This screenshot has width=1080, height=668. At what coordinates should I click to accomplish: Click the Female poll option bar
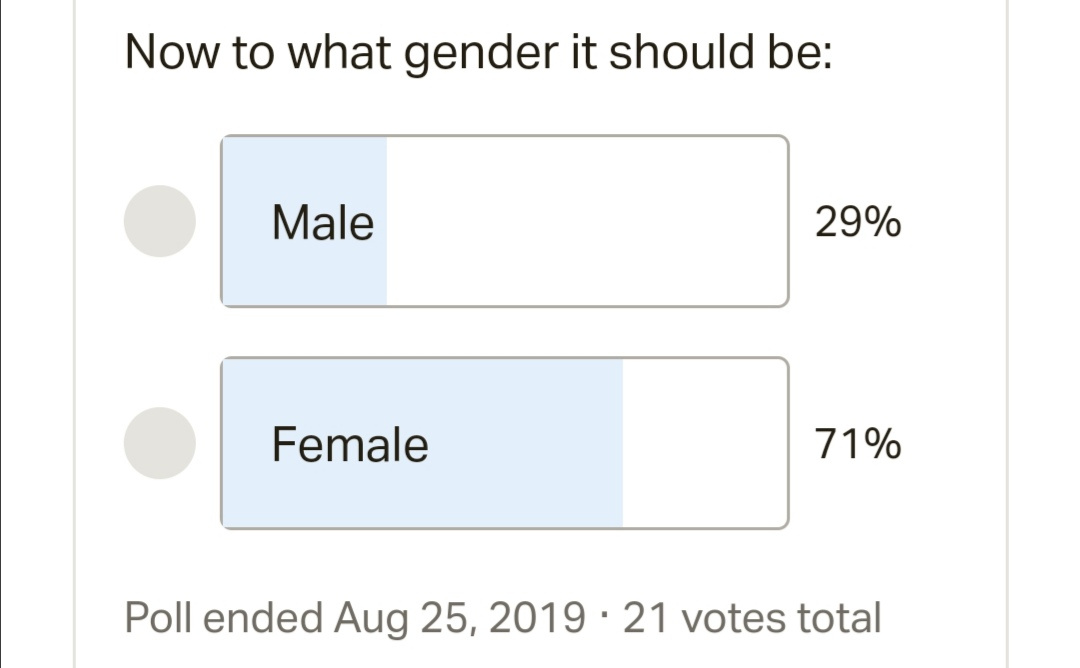[504, 442]
